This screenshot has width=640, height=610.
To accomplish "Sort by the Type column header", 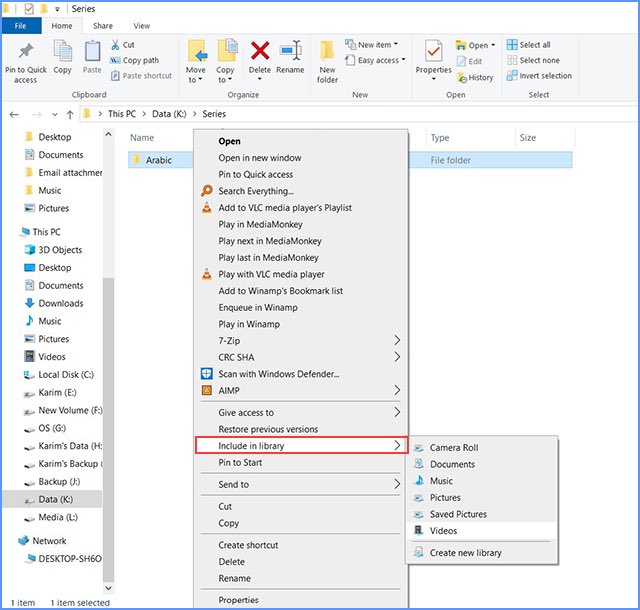I will pos(440,138).
